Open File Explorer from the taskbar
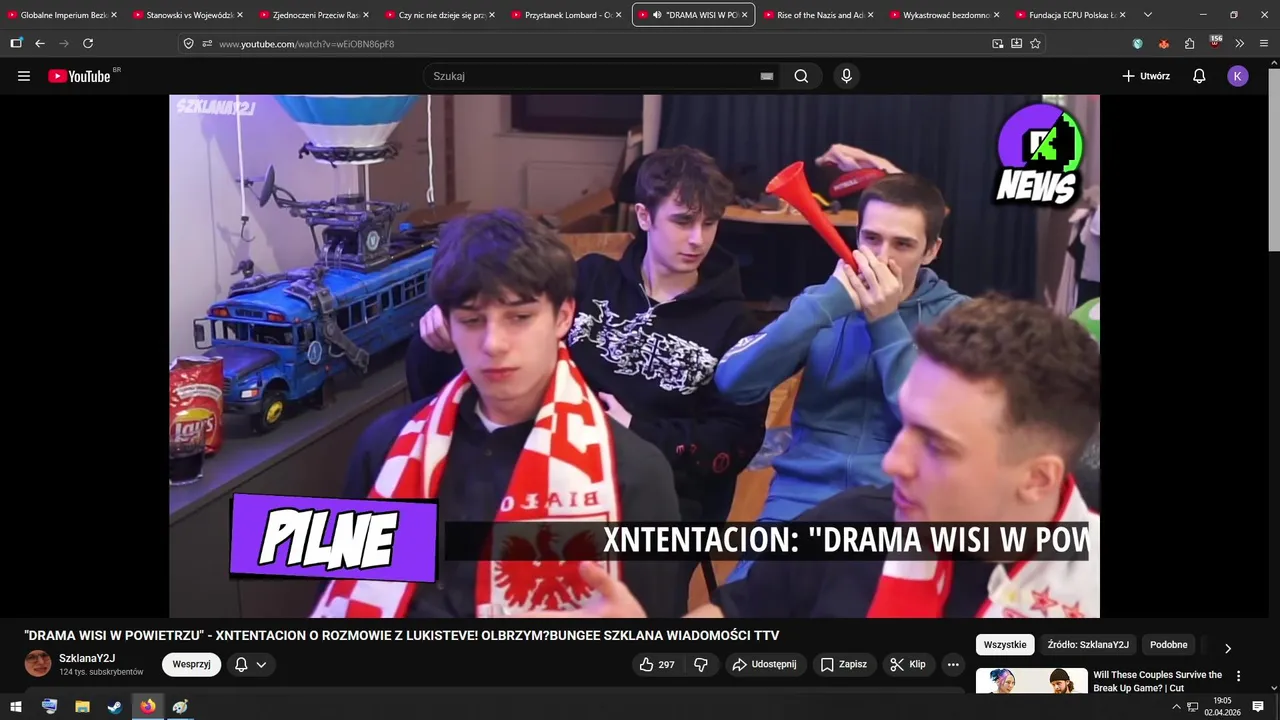Image resolution: width=1280 pixels, height=720 pixels. (x=82, y=706)
